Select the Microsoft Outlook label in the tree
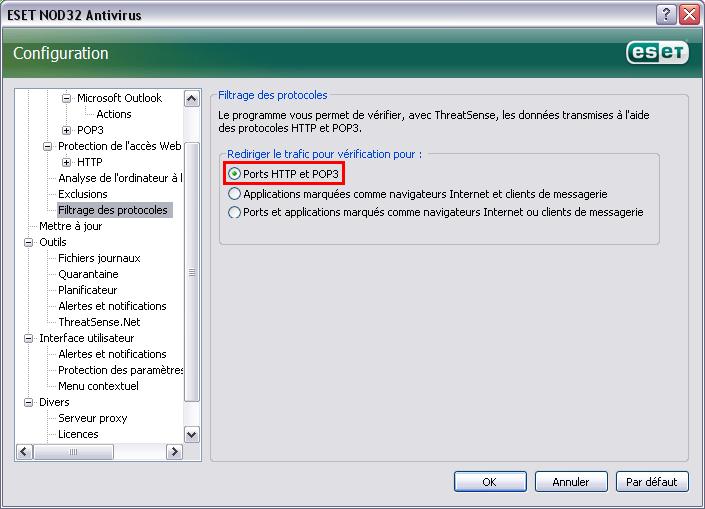Screen dimensions: 705x509 tap(120, 98)
